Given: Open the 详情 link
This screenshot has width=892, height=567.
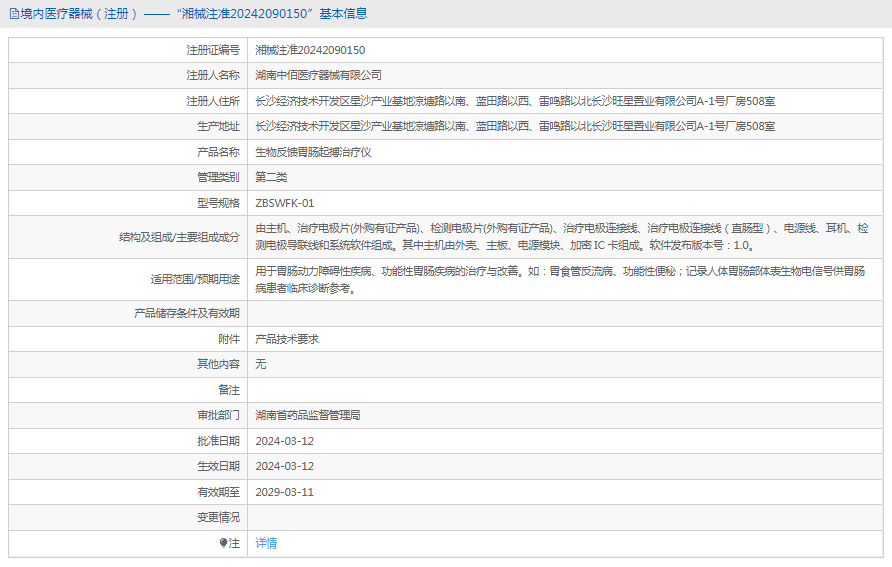Looking at the screenshot, I should point(266,543).
